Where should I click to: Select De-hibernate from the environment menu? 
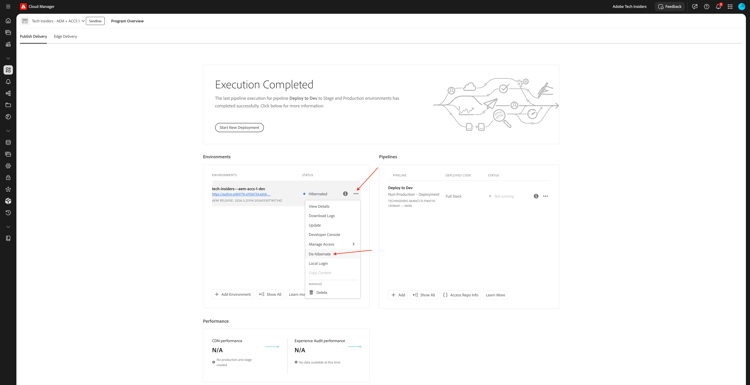[332, 254]
